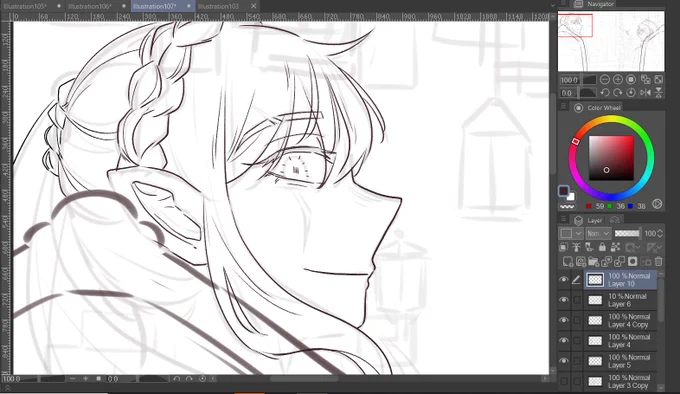Zoom out in the Navigator panel
The width and height of the screenshot is (680, 394).
click(x=605, y=80)
